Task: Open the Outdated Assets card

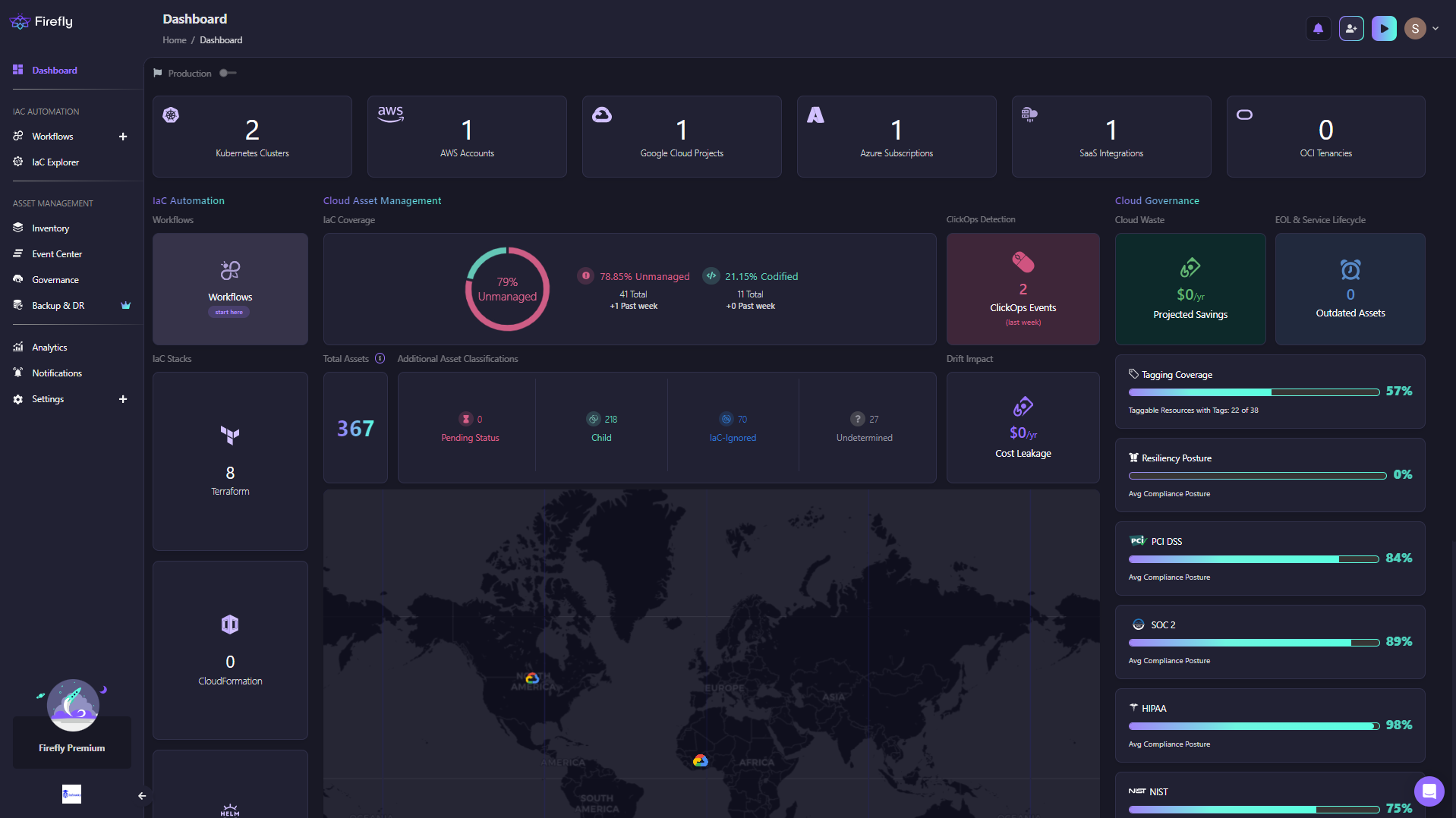Action: coord(1350,289)
